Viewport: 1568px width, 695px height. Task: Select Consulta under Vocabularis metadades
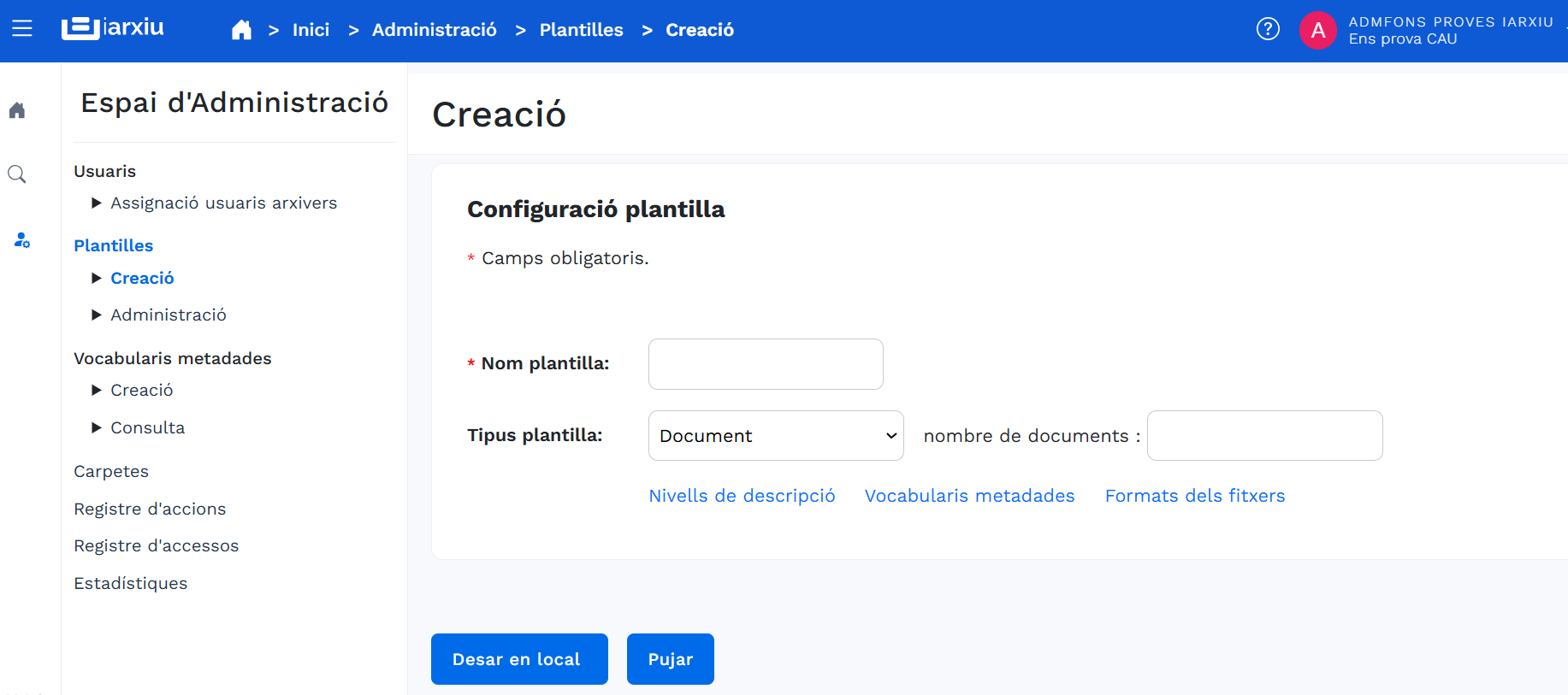point(148,427)
